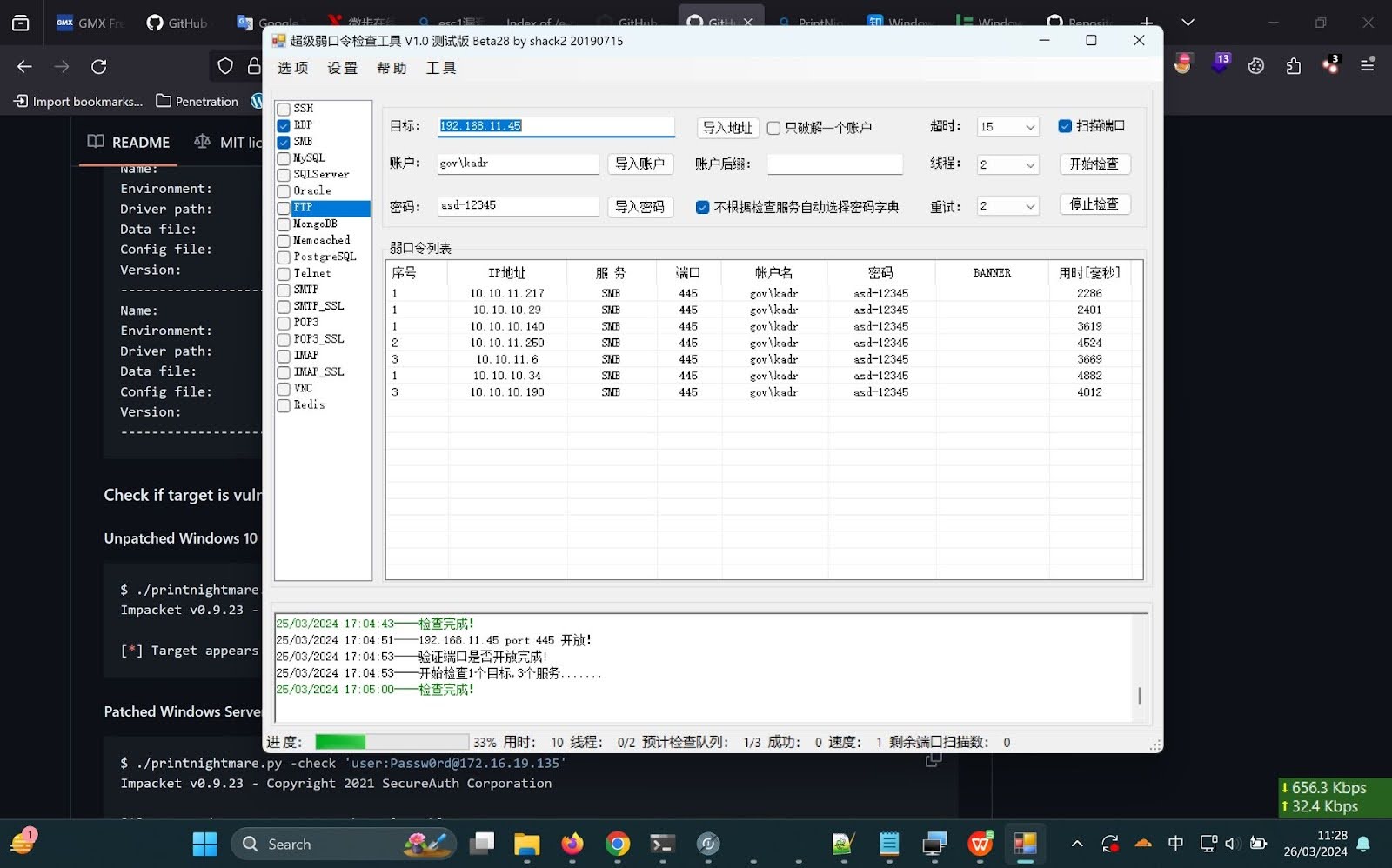Viewport: 1392px width, 868px height.
Task: Uncheck the RDP protocol checkbox
Action: pos(283,124)
